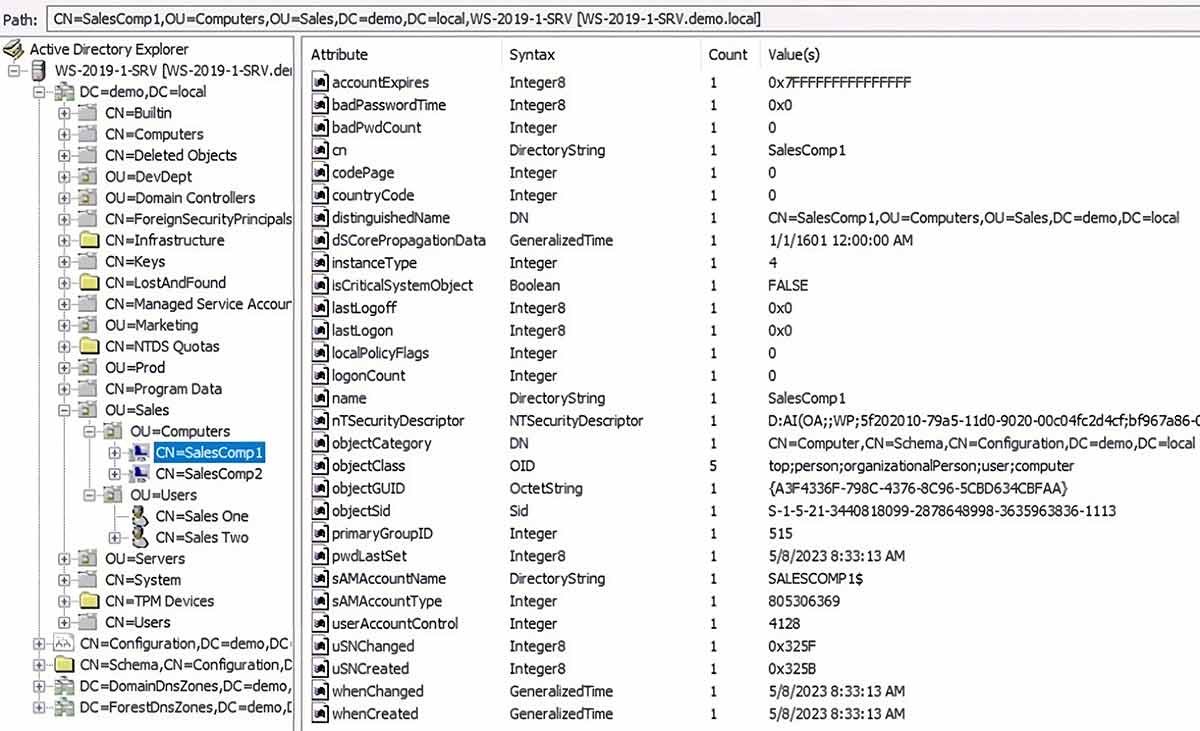
Task: Select the CN=NTDS Quotas tree item
Action: pos(162,346)
